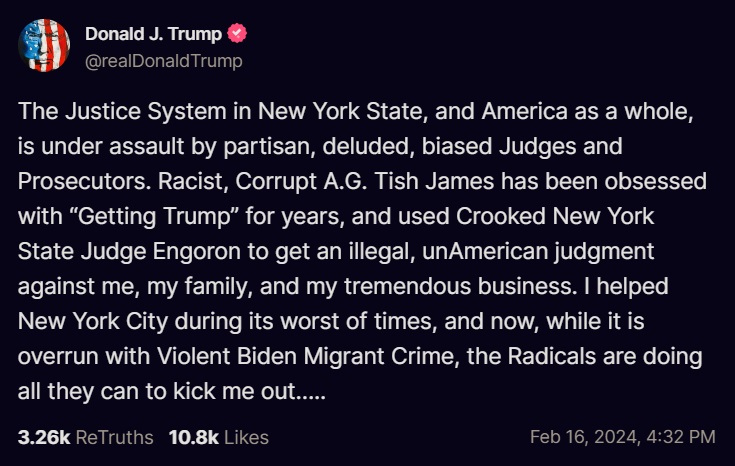Click the Likes label
The height and width of the screenshot is (466, 735).
(246, 437)
